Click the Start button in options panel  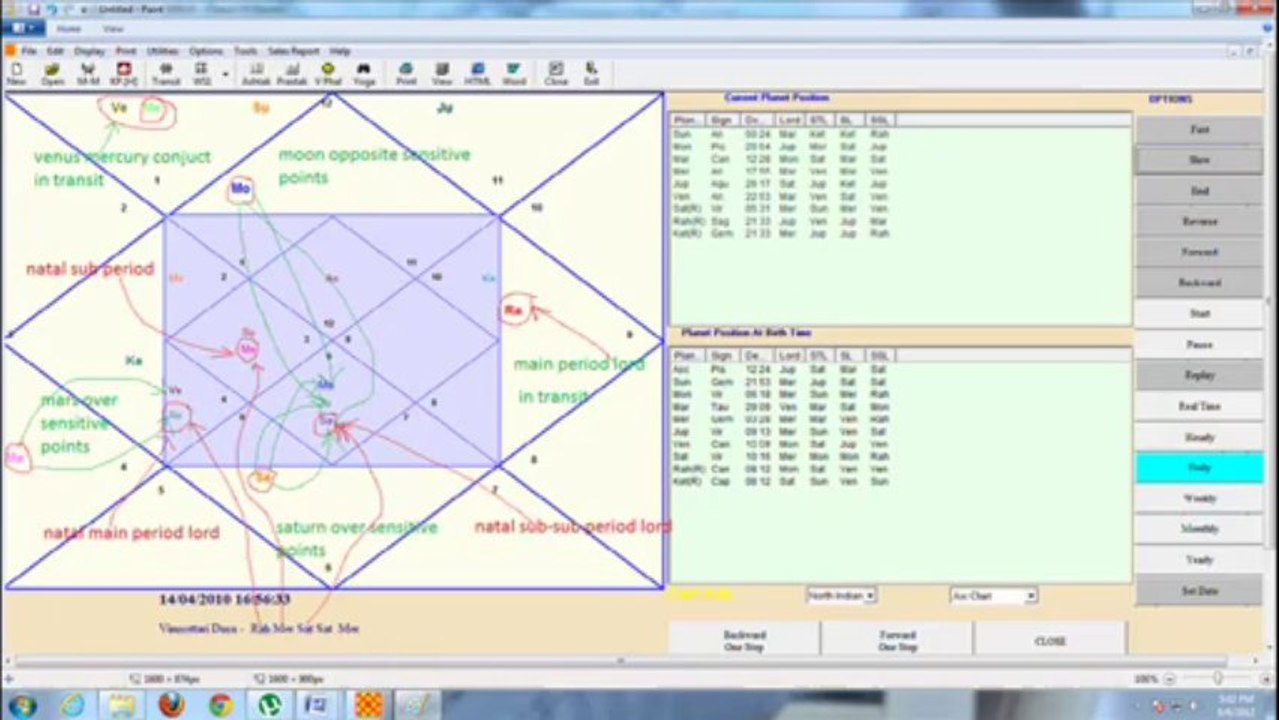1199,314
